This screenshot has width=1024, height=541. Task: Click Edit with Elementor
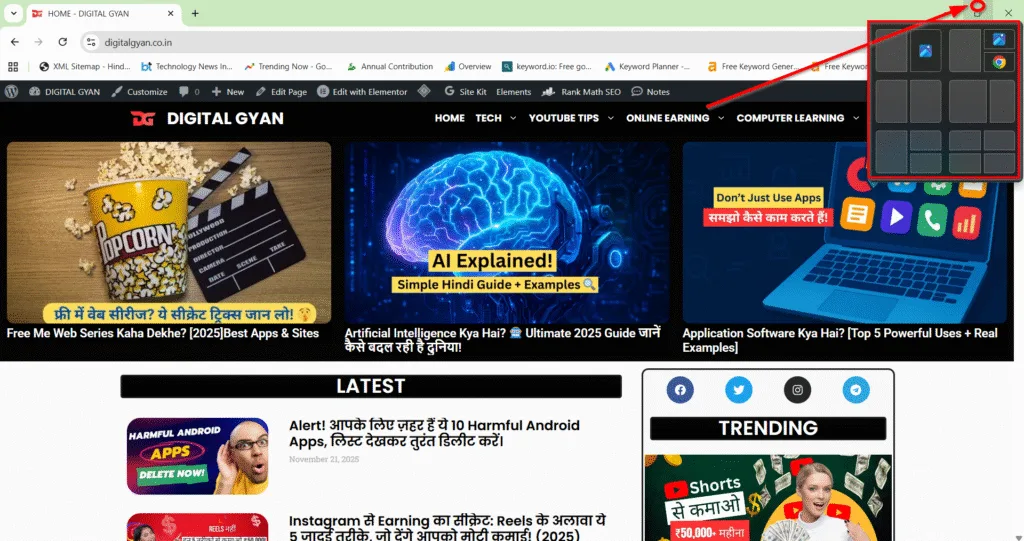362,91
